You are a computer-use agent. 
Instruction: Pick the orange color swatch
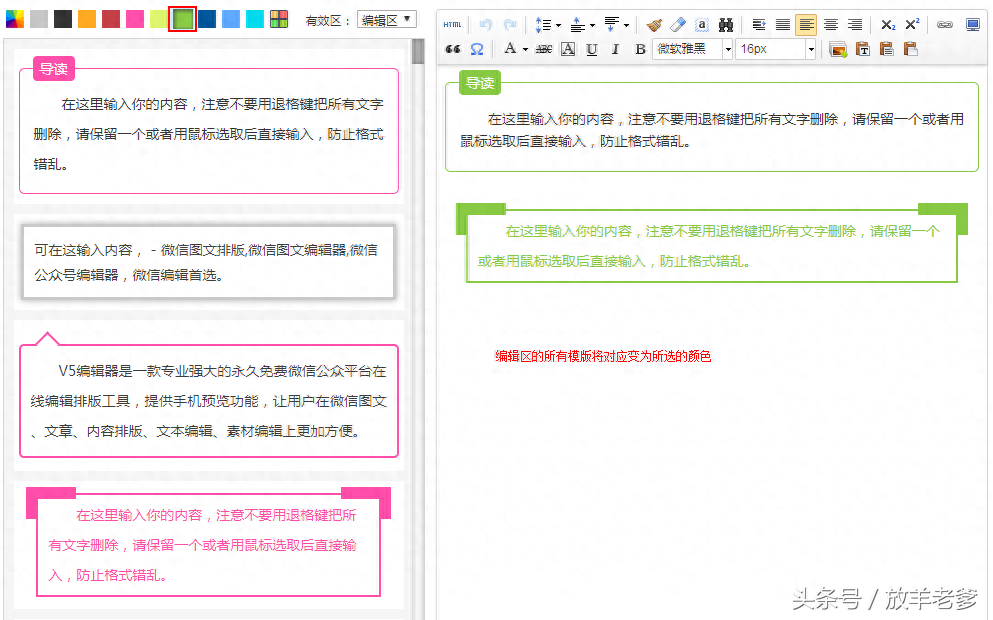[x=87, y=19]
